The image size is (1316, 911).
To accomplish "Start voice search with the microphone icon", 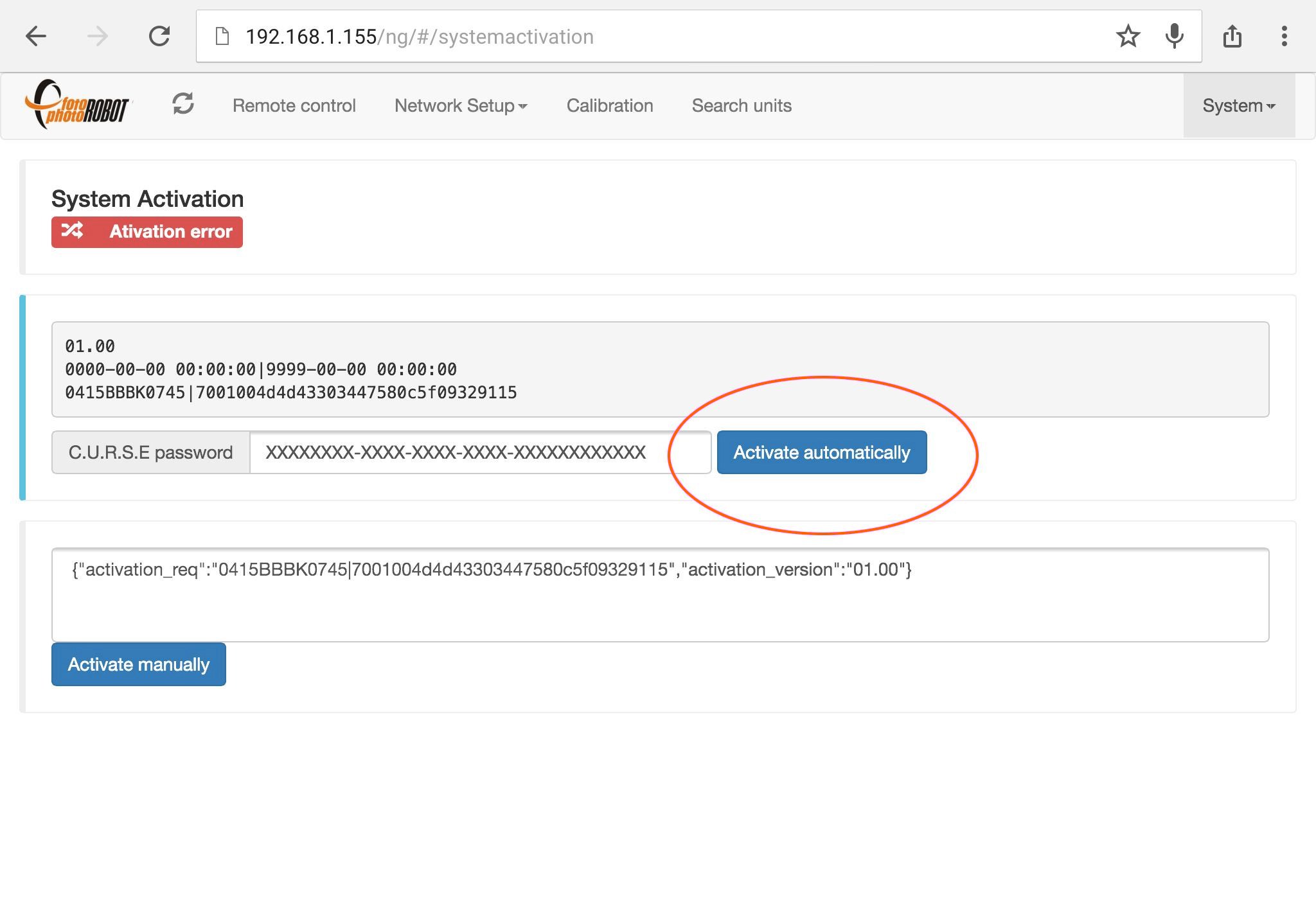I will (1175, 36).
